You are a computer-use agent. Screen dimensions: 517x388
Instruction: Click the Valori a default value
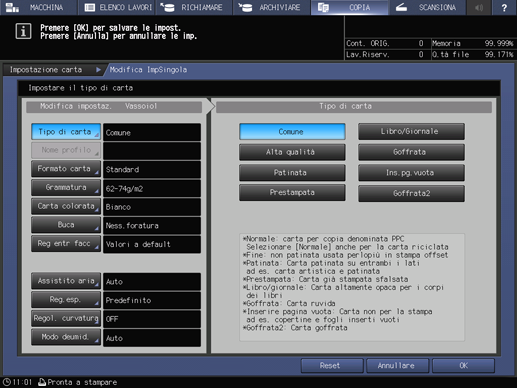[x=152, y=244]
